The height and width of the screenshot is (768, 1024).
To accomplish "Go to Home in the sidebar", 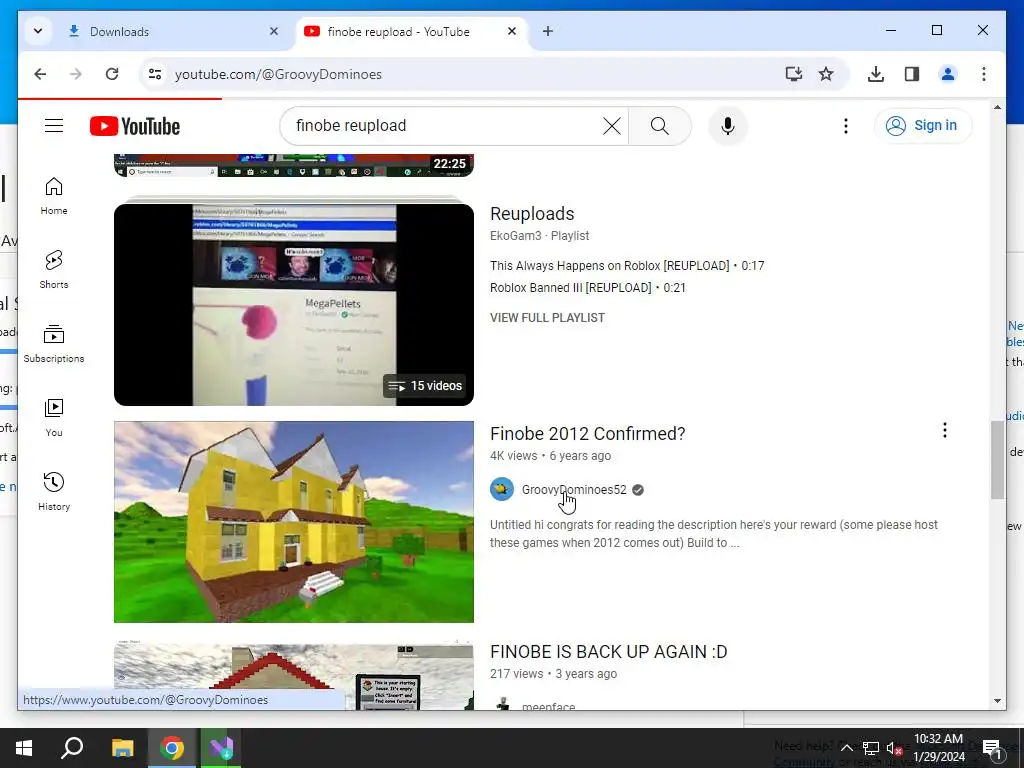I will [54, 196].
